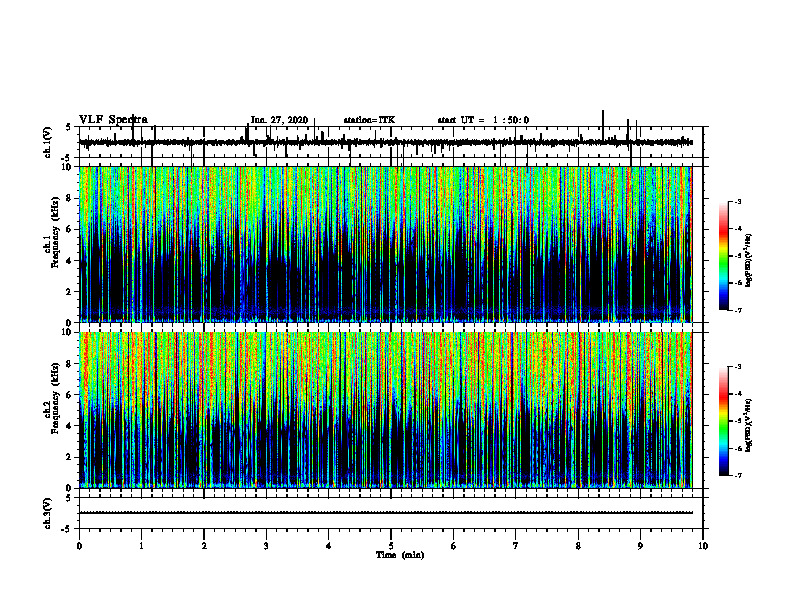Viewport: 792px width, 612px height.
Task: Click the "6" kHz tick on ch.1 frequency axis
Action: (70, 229)
